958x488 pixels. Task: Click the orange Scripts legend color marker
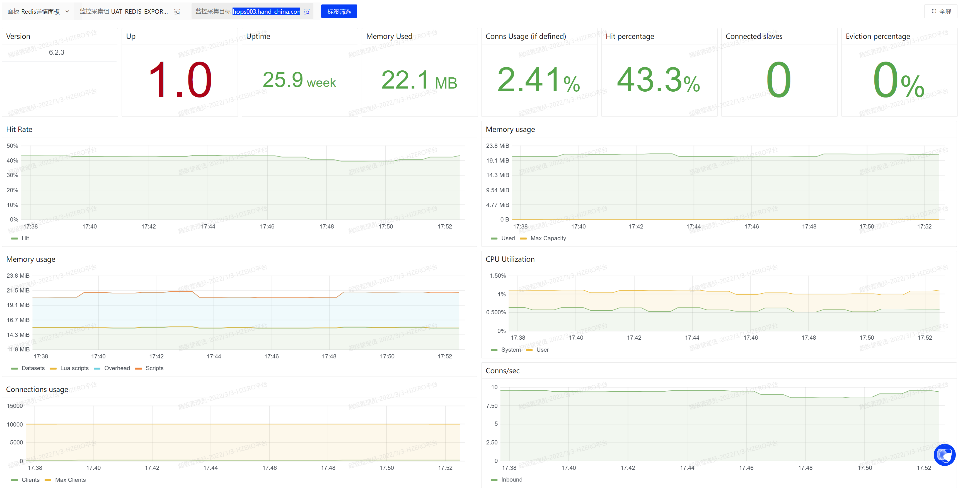[x=140, y=368]
